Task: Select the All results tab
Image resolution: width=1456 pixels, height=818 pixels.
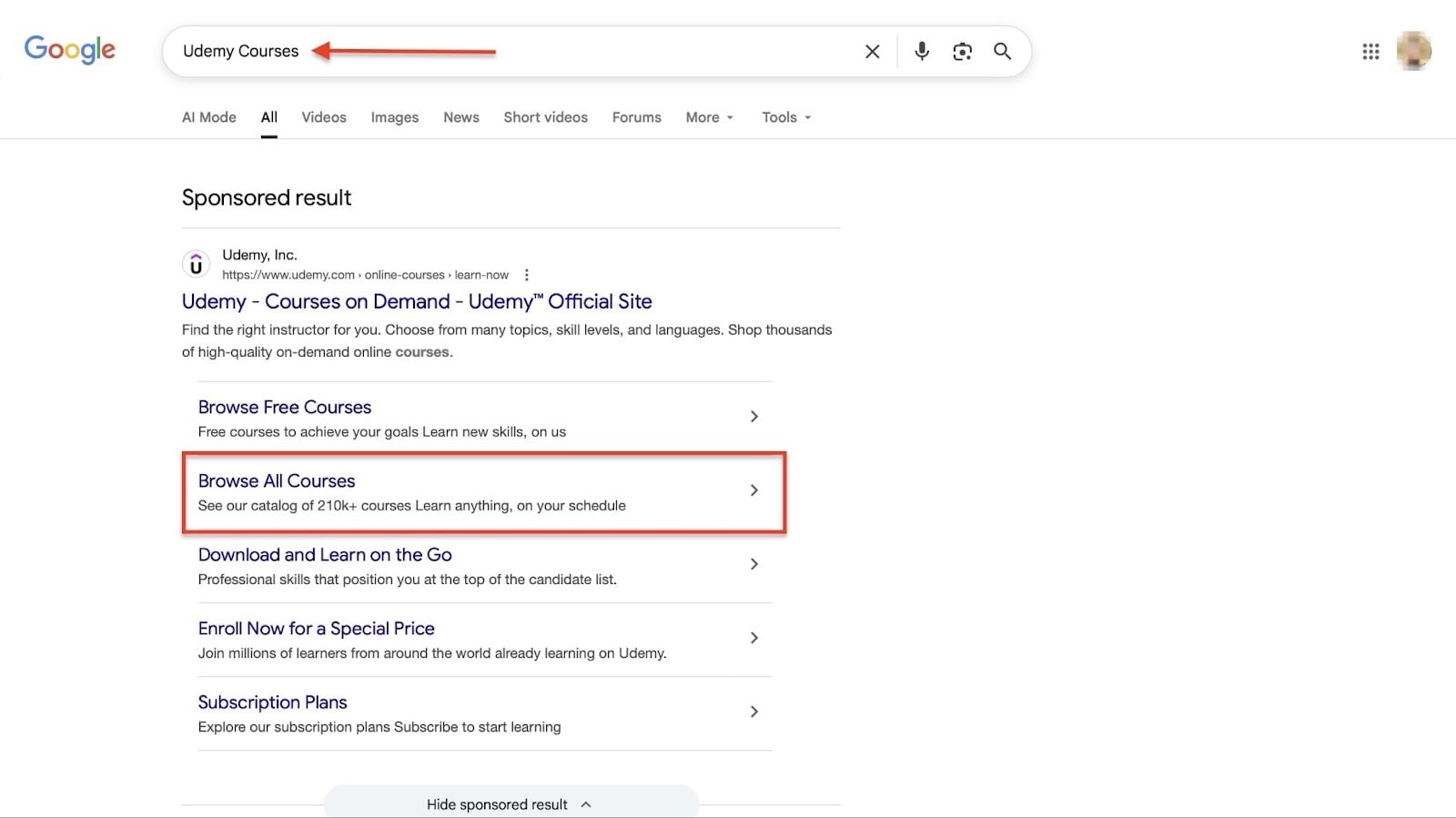Action: [x=269, y=117]
